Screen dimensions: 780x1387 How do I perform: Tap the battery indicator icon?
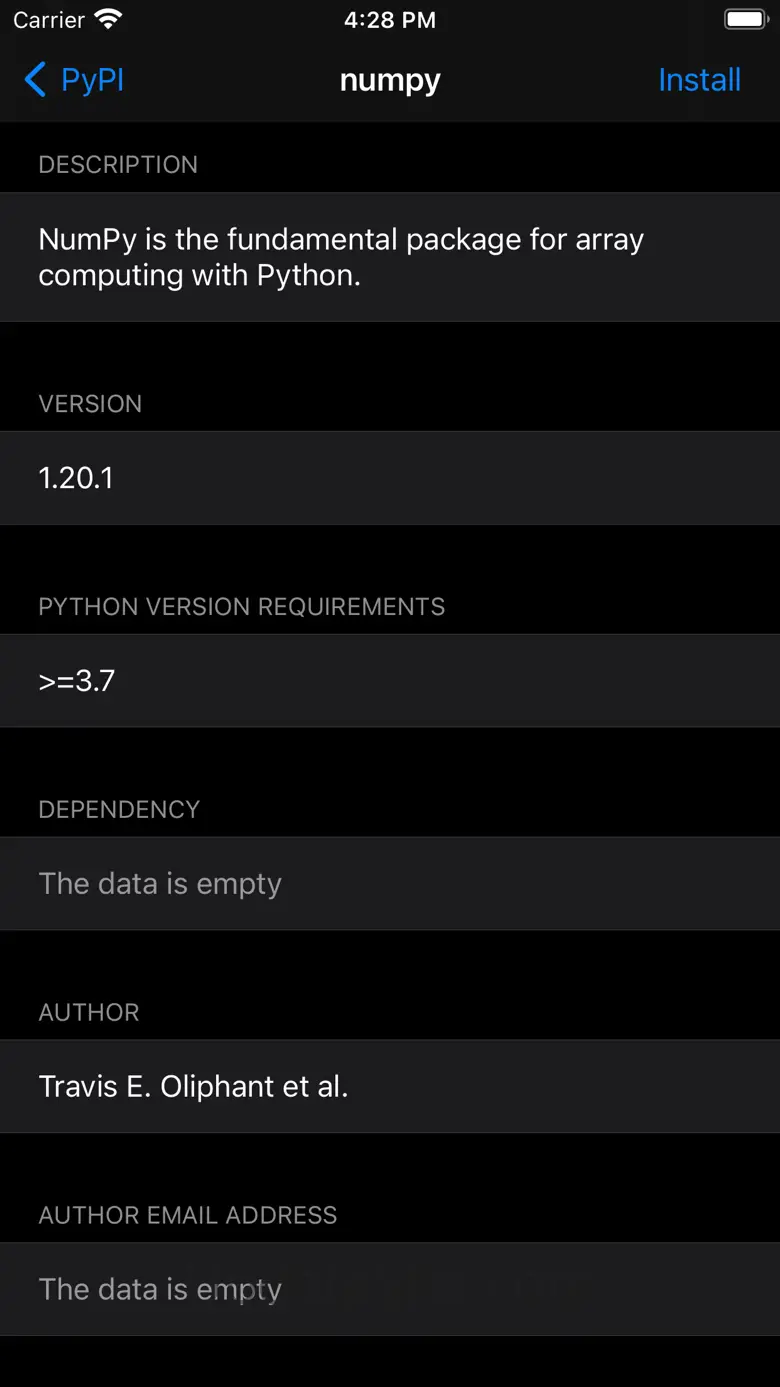[745, 20]
